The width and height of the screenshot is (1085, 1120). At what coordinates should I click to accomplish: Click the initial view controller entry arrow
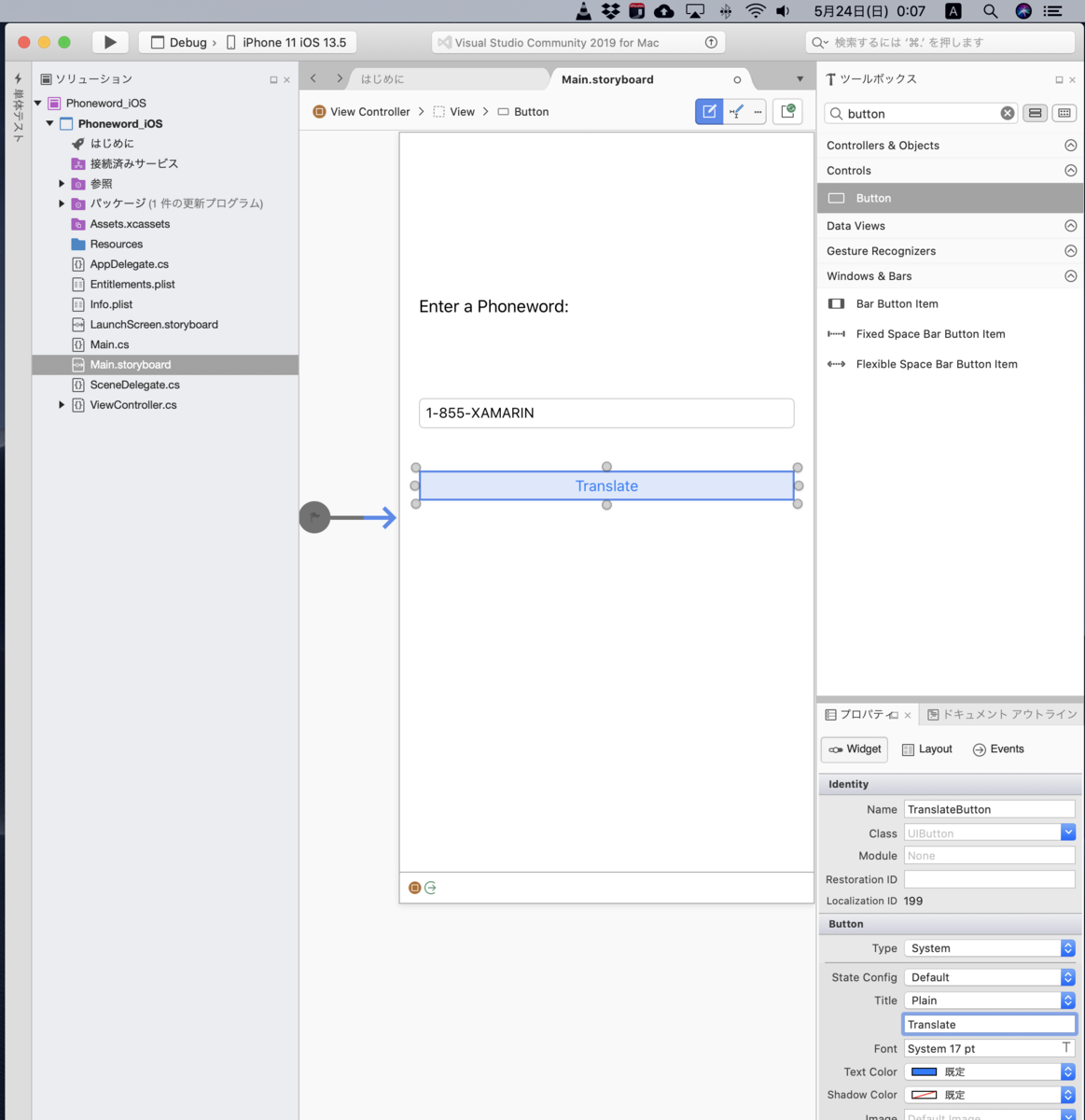(348, 517)
